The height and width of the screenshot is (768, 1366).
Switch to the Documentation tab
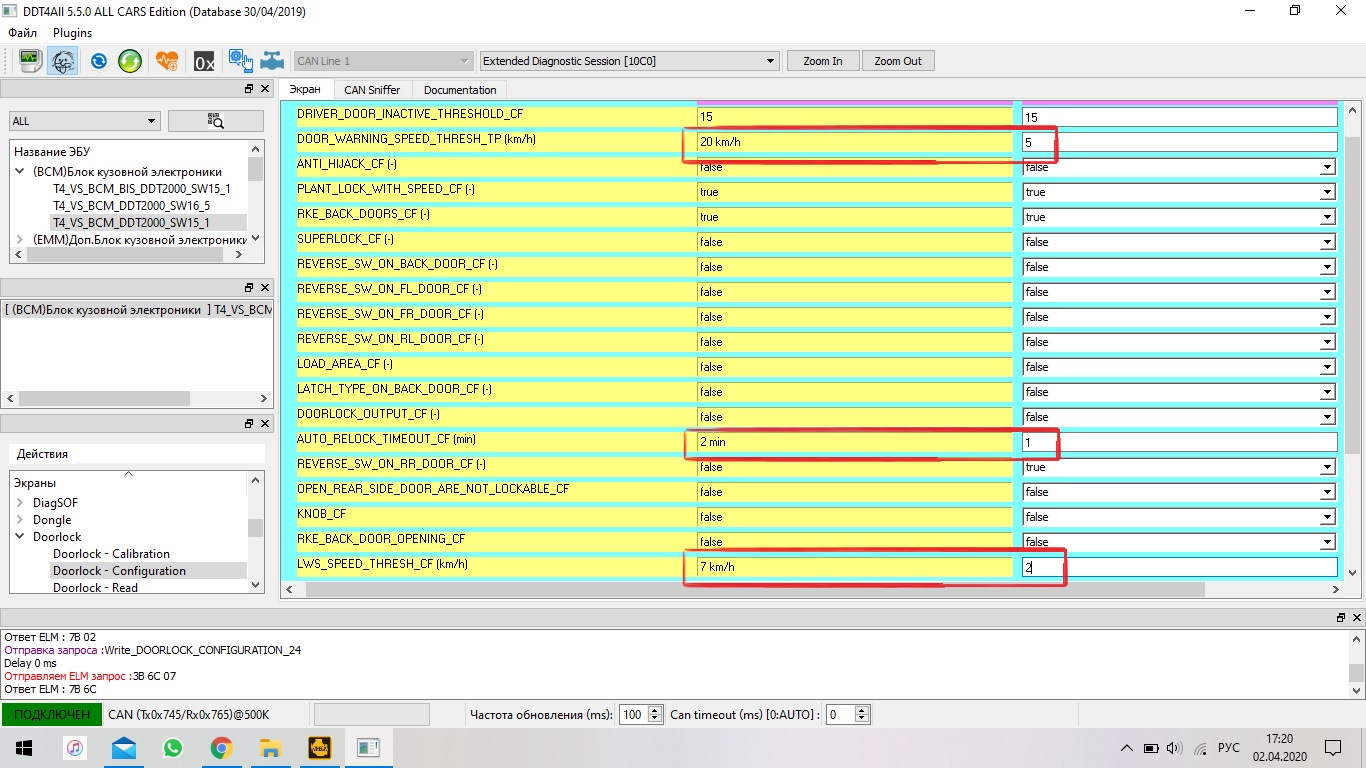pos(460,90)
